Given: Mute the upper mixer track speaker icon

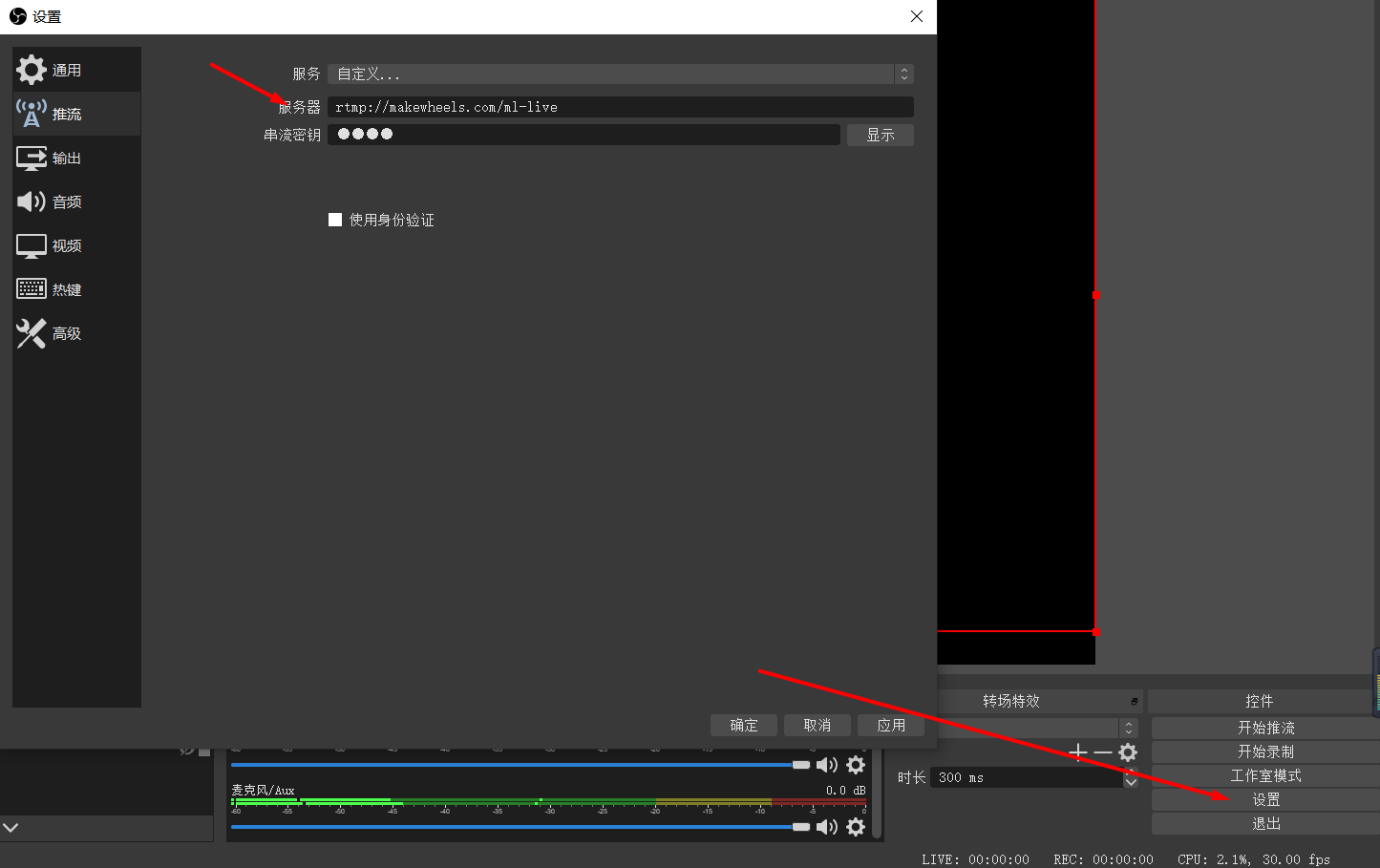Looking at the screenshot, I should coord(827,765).
